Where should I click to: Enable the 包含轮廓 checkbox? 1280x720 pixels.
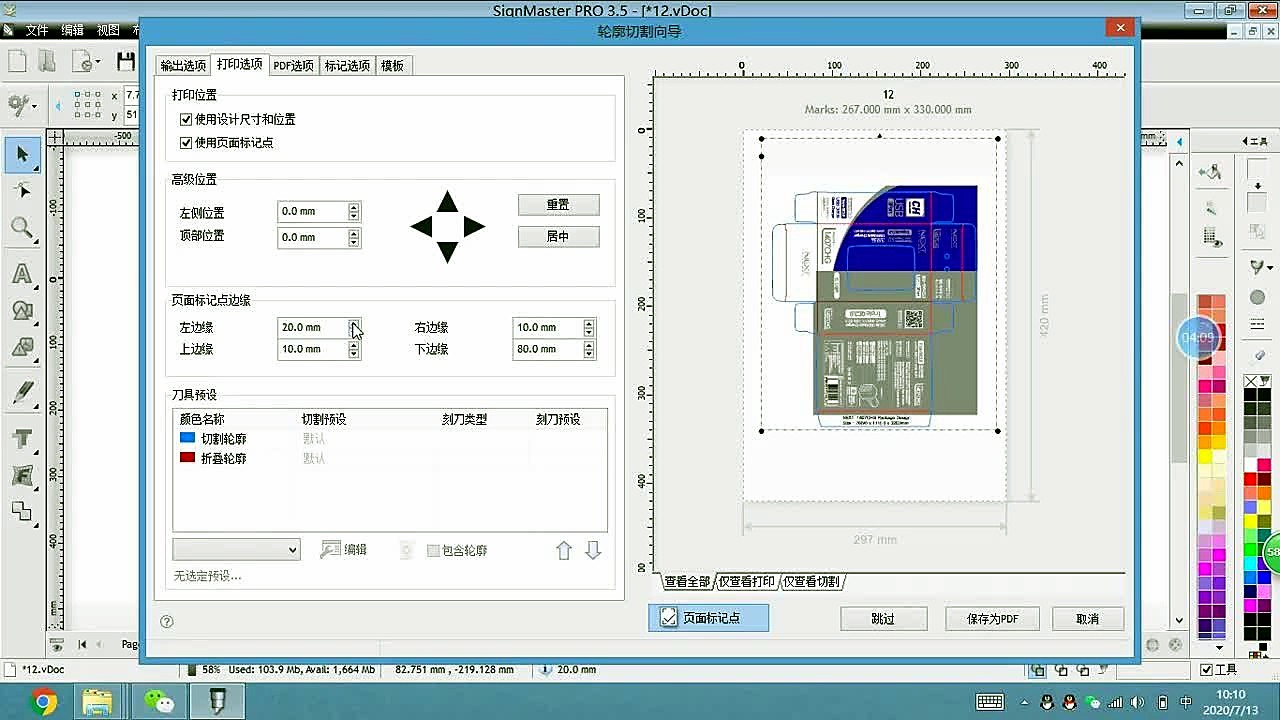(x=433, y=551)
